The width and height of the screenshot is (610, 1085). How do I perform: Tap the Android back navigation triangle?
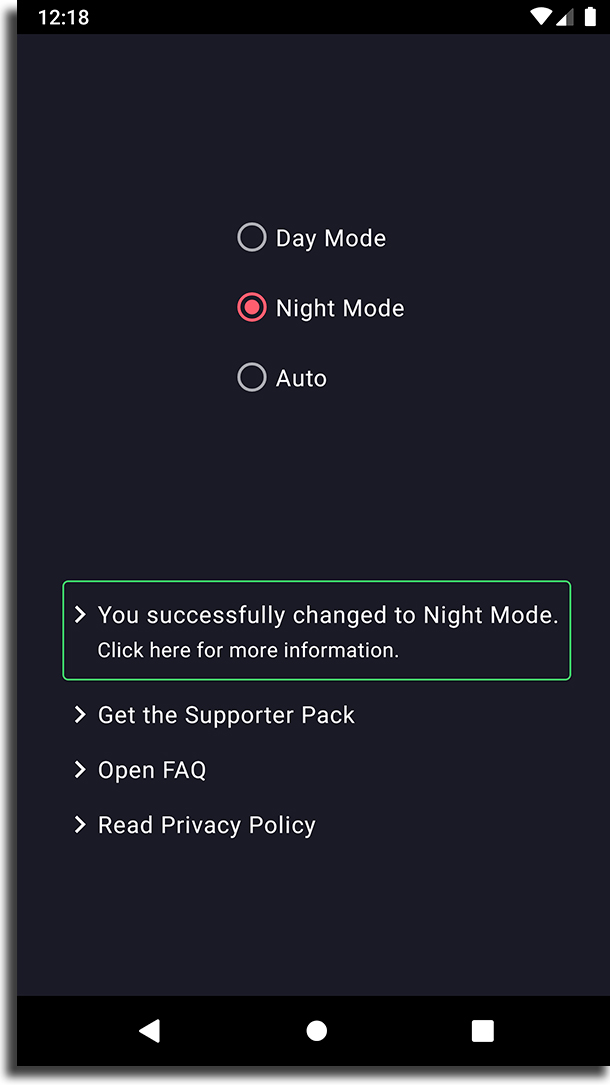[x=150, y=1030]
